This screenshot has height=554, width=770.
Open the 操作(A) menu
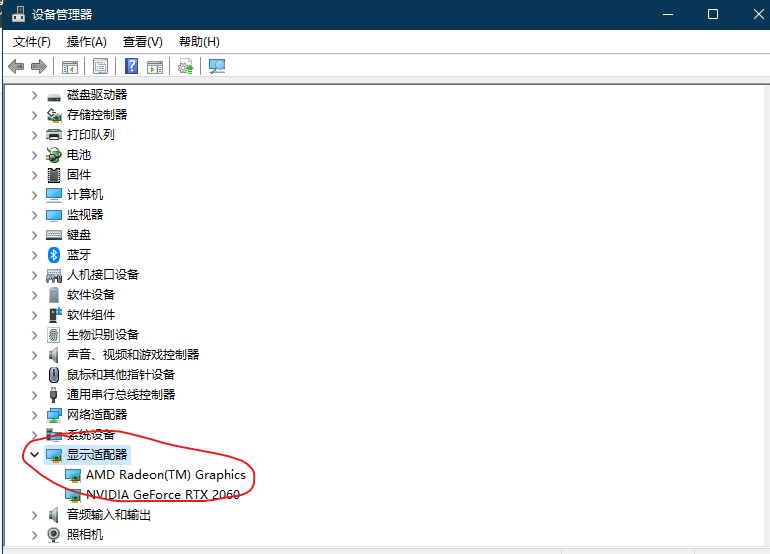(86, 42)
